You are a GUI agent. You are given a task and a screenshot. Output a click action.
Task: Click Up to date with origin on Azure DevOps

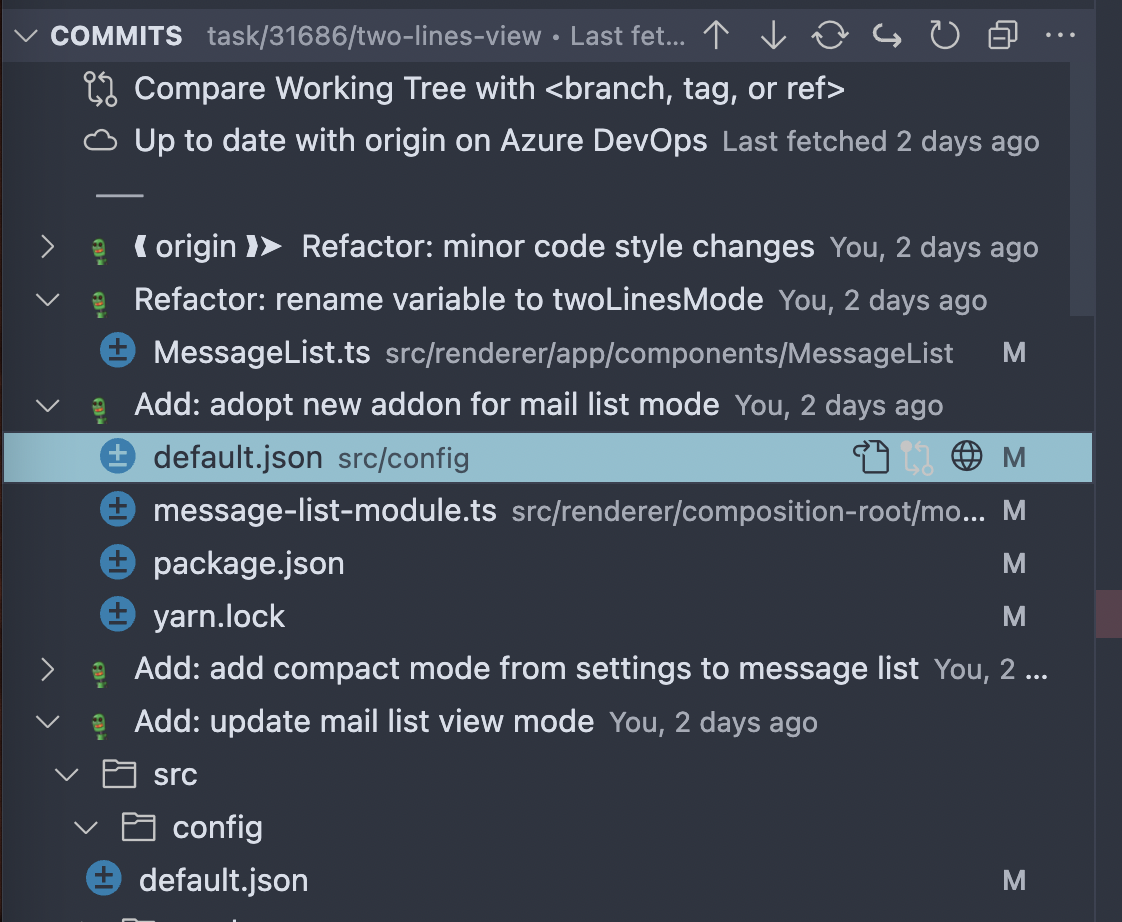tap(421, 140)
